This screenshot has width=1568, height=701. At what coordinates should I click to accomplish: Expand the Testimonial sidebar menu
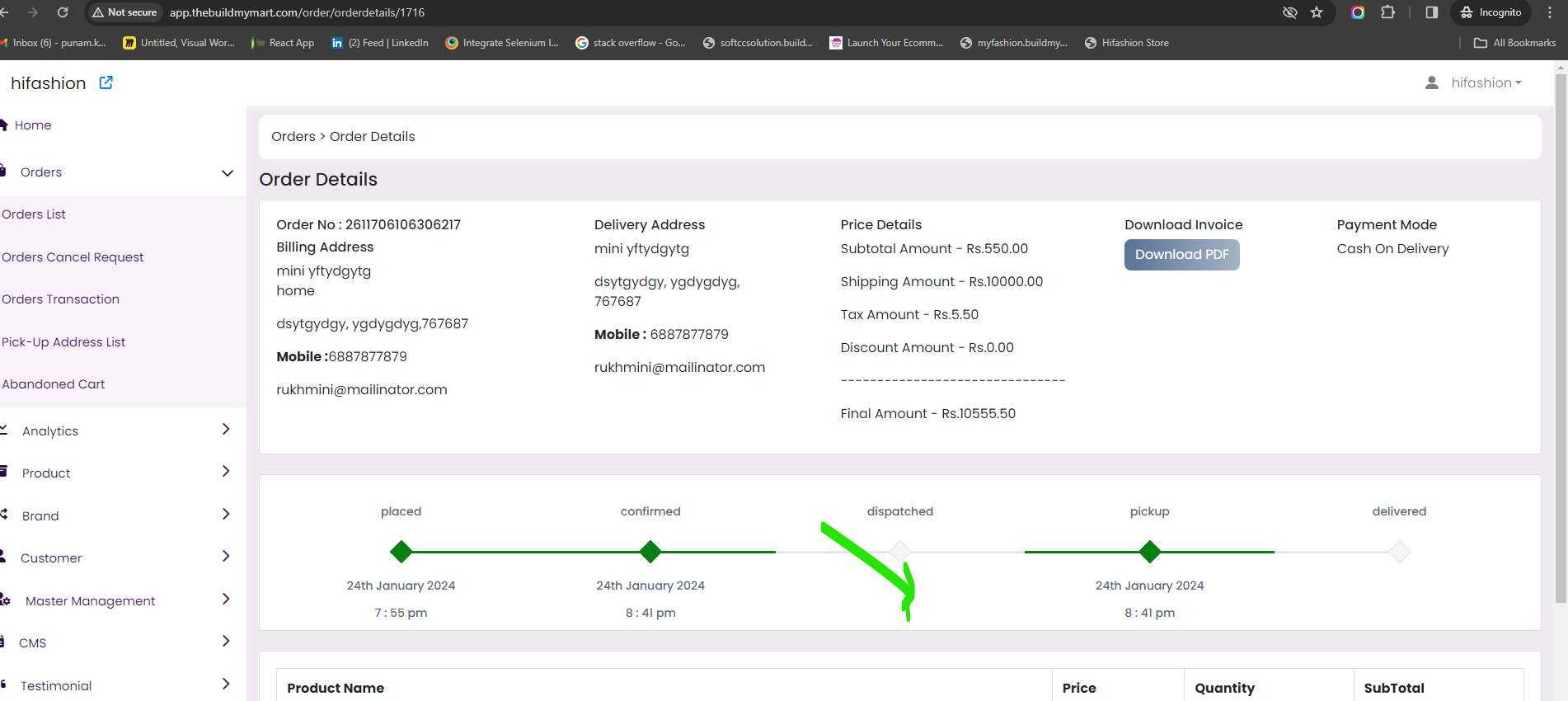coord(226,685)
